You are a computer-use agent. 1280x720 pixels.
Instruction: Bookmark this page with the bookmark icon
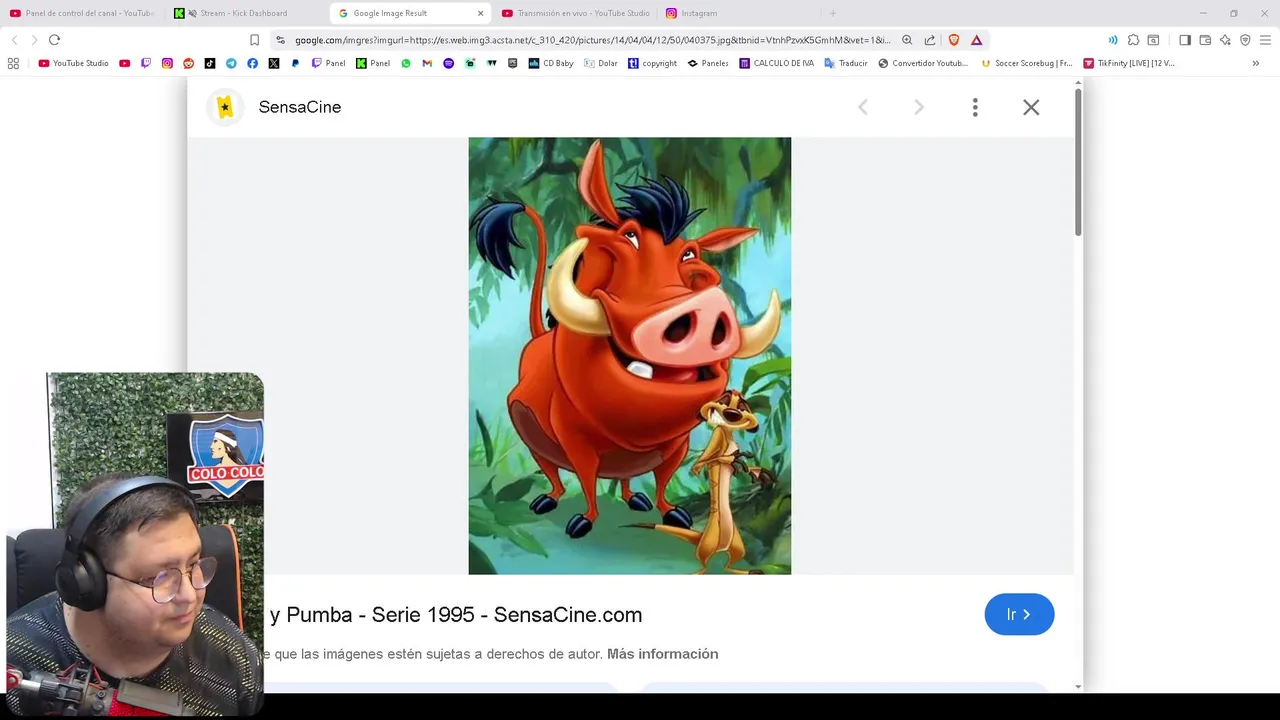click(254, 40)
